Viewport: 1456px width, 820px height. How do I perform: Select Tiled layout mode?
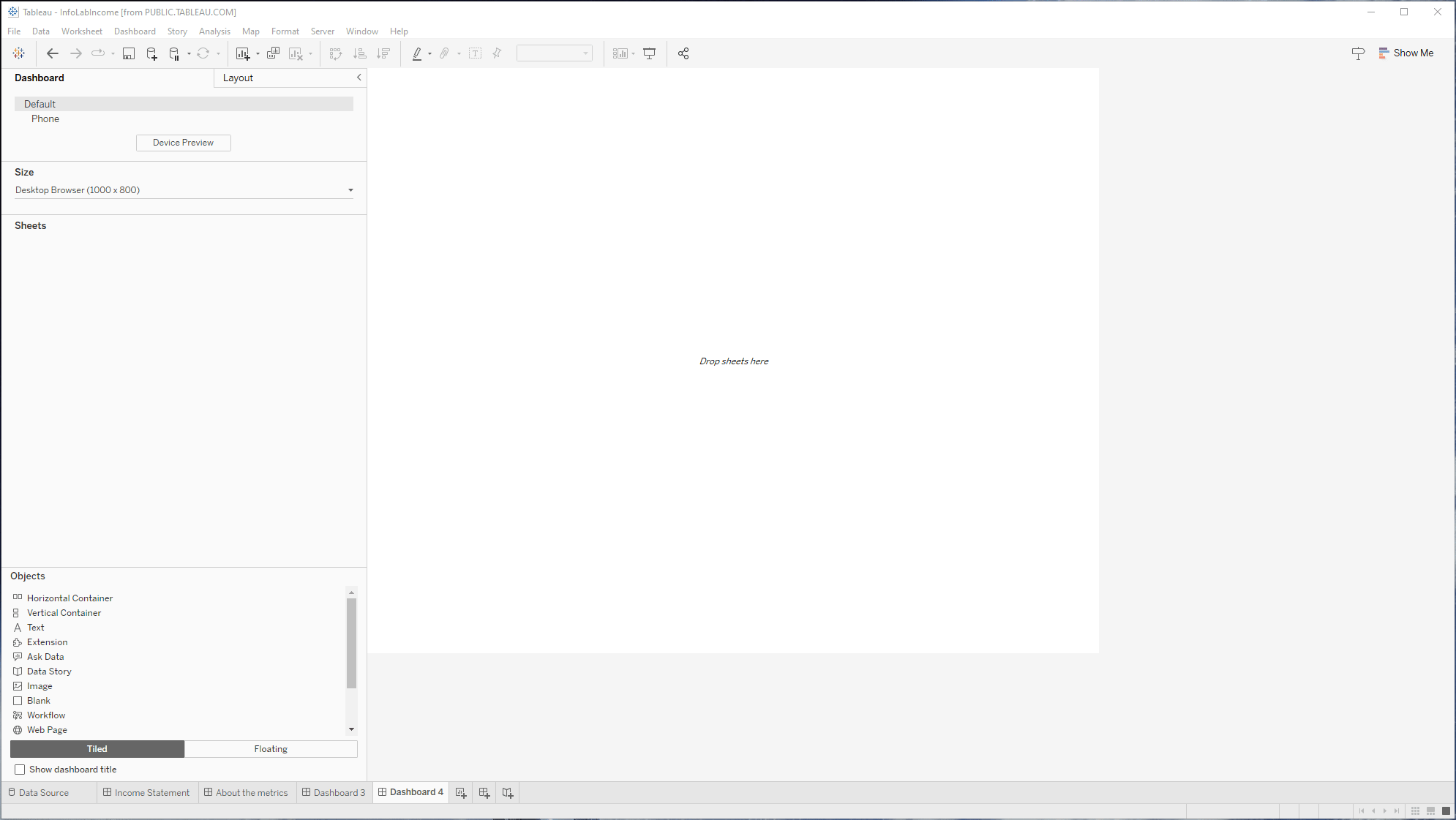97,749
